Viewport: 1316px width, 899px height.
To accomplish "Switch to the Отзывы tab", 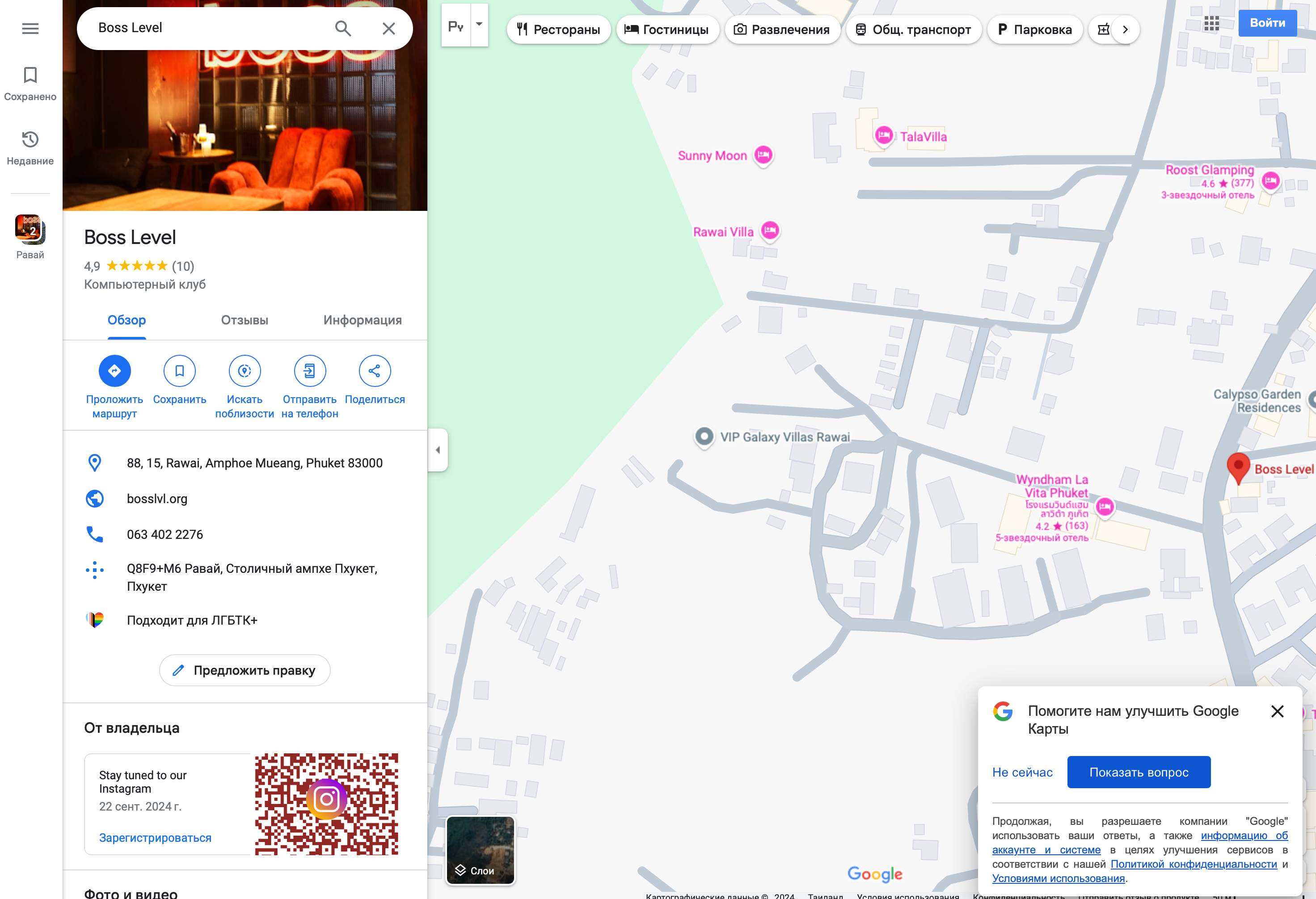I will point(245,320).
